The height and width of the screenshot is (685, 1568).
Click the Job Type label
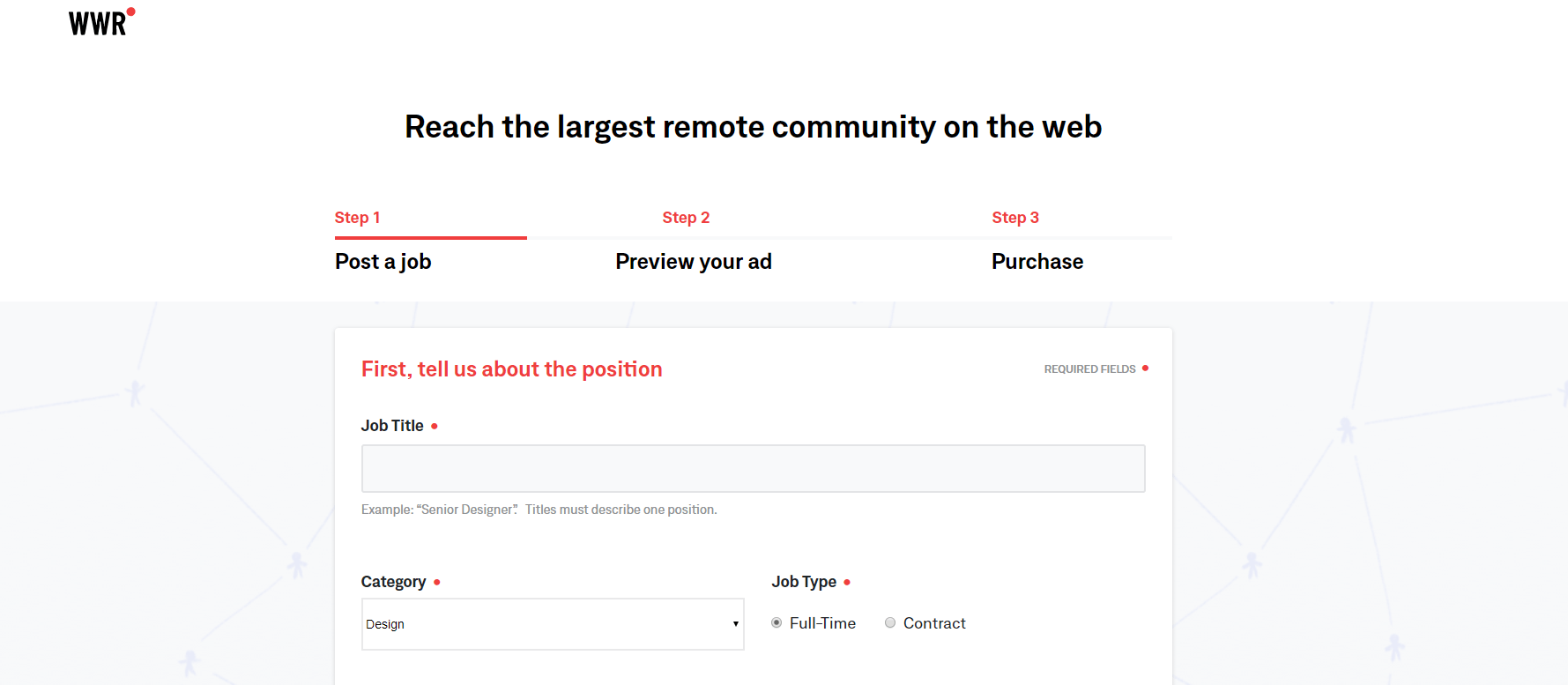[804, 582]
